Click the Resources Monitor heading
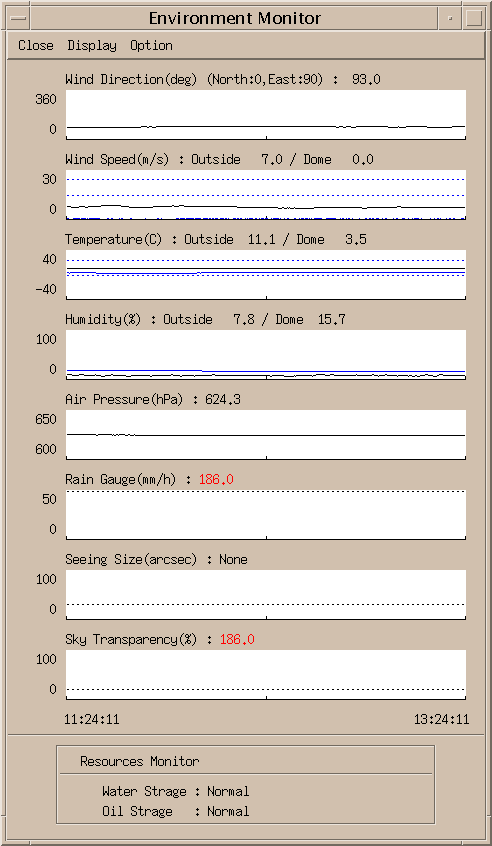492x846 pixels. point(140,761)
